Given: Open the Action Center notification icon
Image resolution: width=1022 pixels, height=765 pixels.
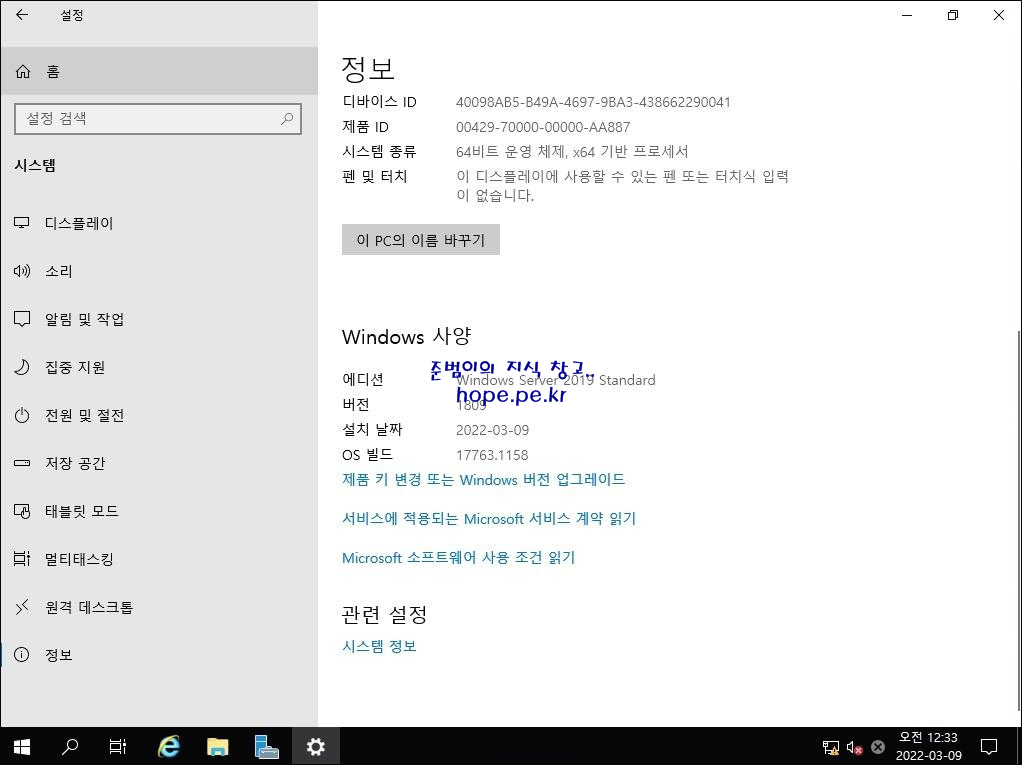Looking at the screenshot, I should click(989, 747).
